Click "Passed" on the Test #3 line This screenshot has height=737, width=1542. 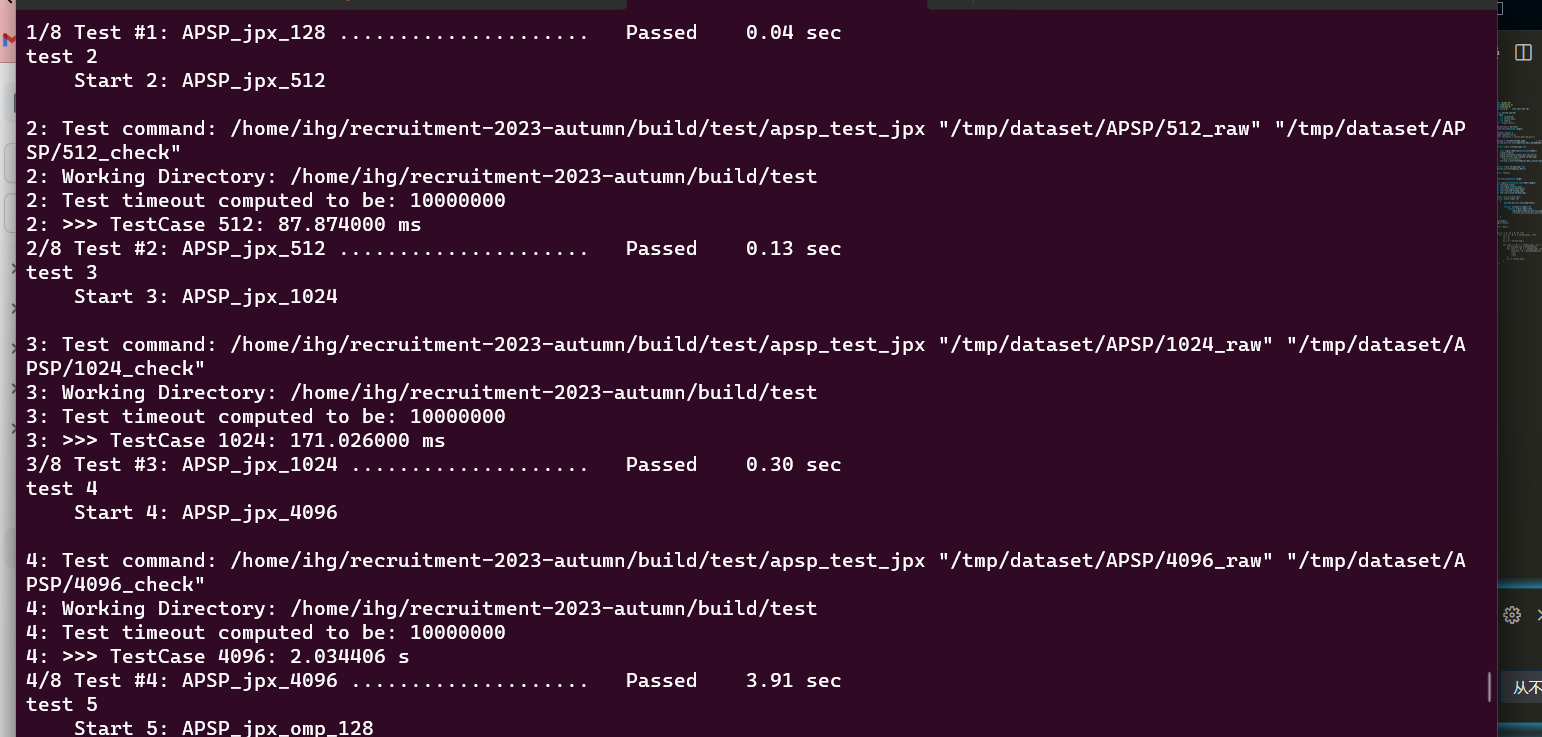(661, 464)
